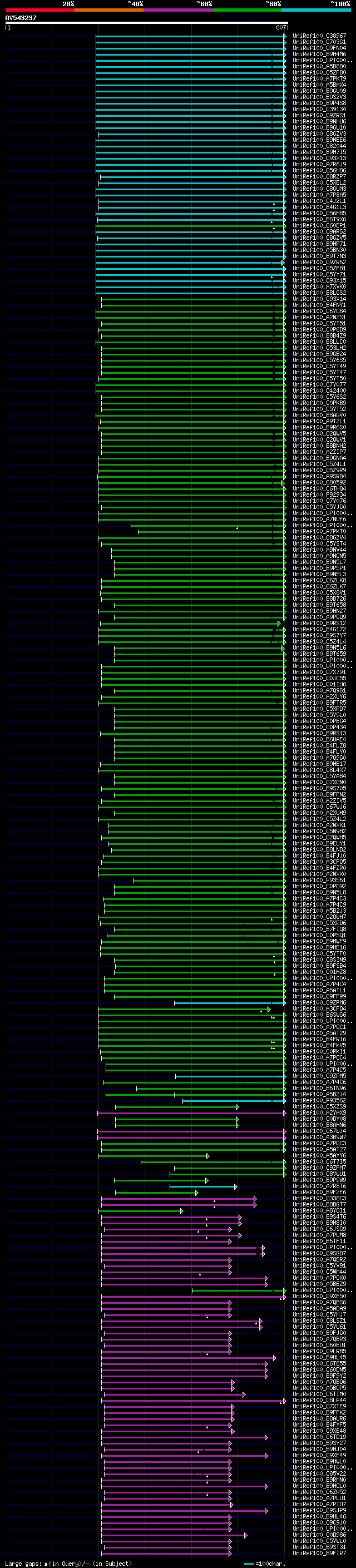Click the cyan alignment bar of UniRef100_Q9ZPM6
Screen dimensions: 356x1568
click(x=230, y=1002)
